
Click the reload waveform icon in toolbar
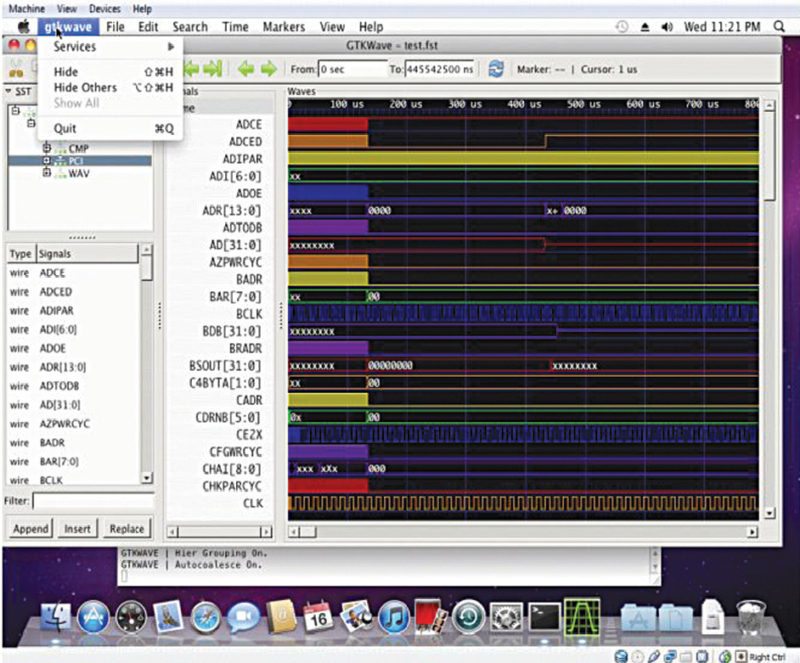pyautogui.click(x=495, y=69)
